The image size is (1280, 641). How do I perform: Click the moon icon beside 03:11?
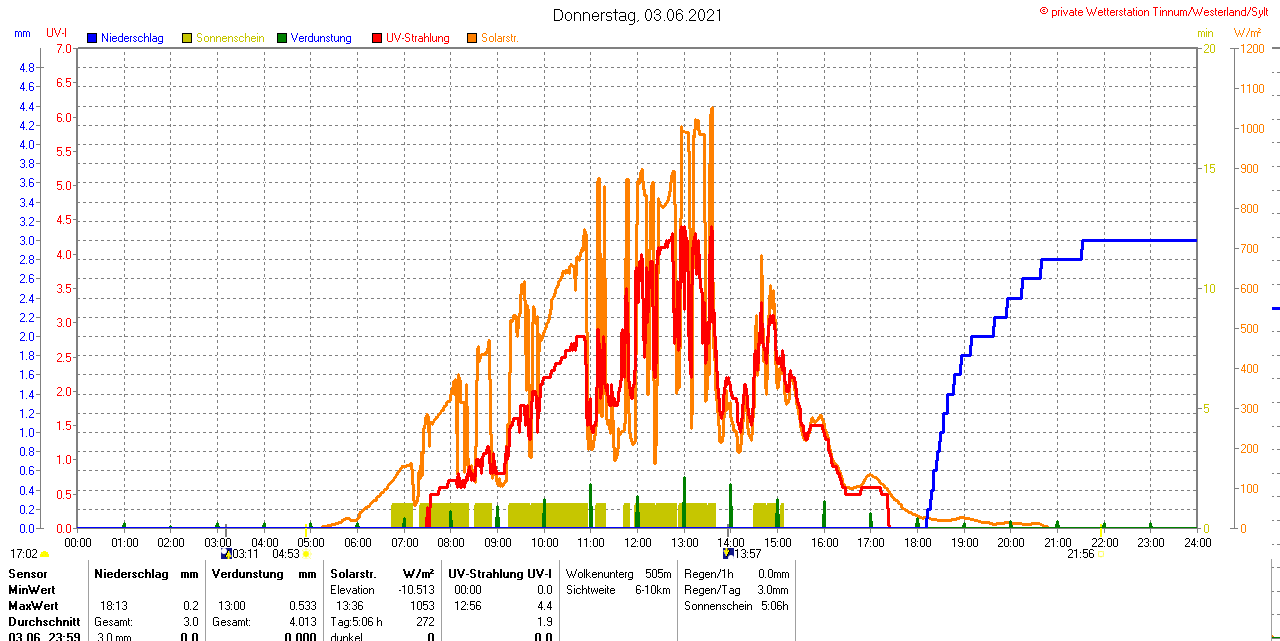point(225,553)
